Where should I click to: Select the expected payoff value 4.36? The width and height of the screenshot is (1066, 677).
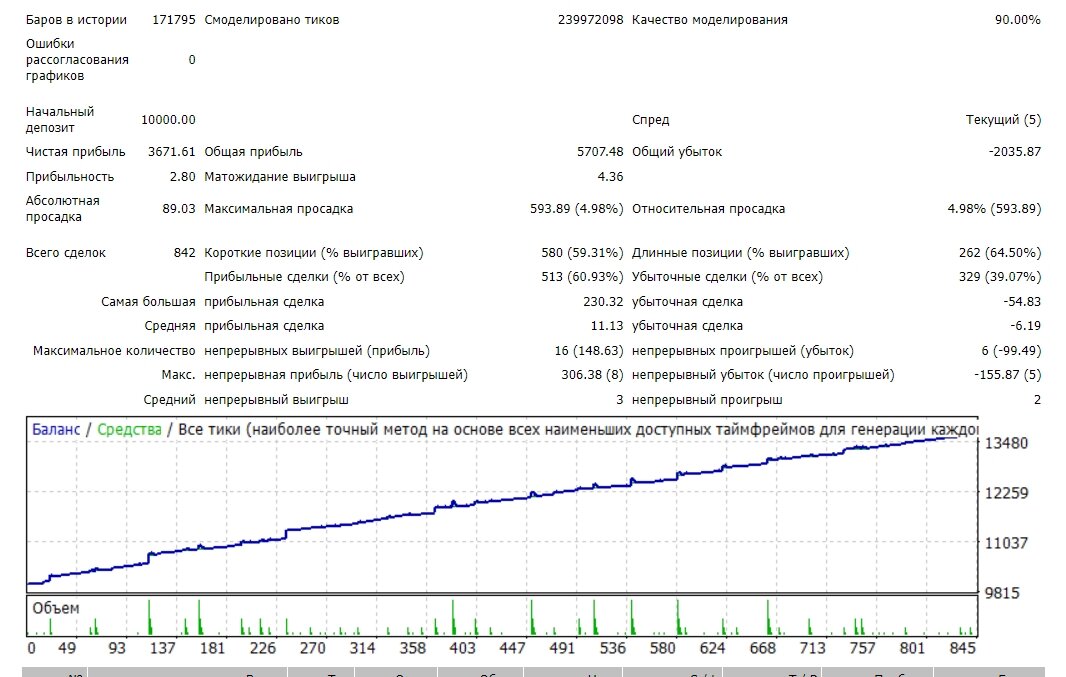610,177
